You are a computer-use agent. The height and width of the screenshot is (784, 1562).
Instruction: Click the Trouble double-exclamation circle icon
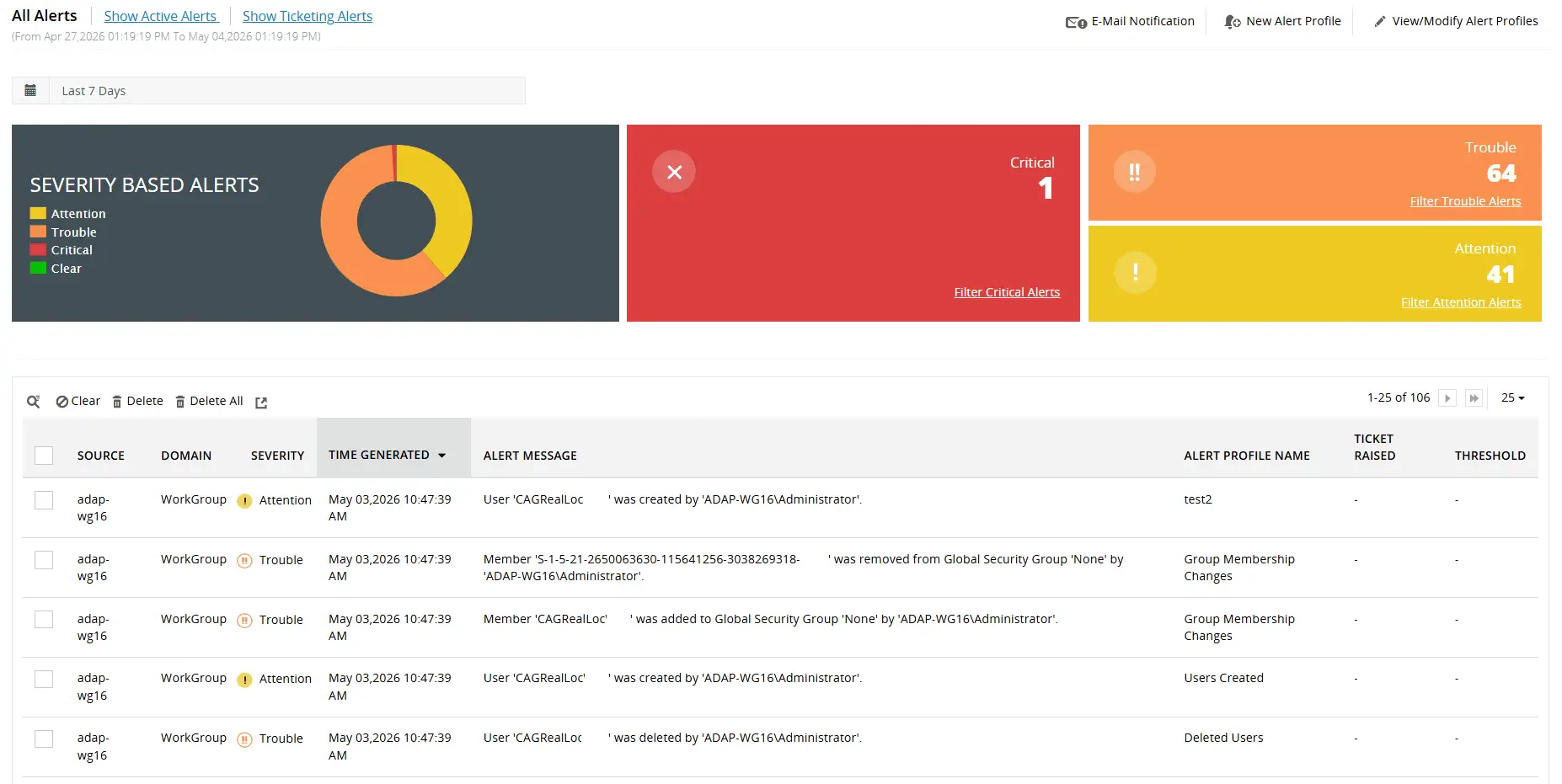pyautogui.click(x=1135, y=172)
